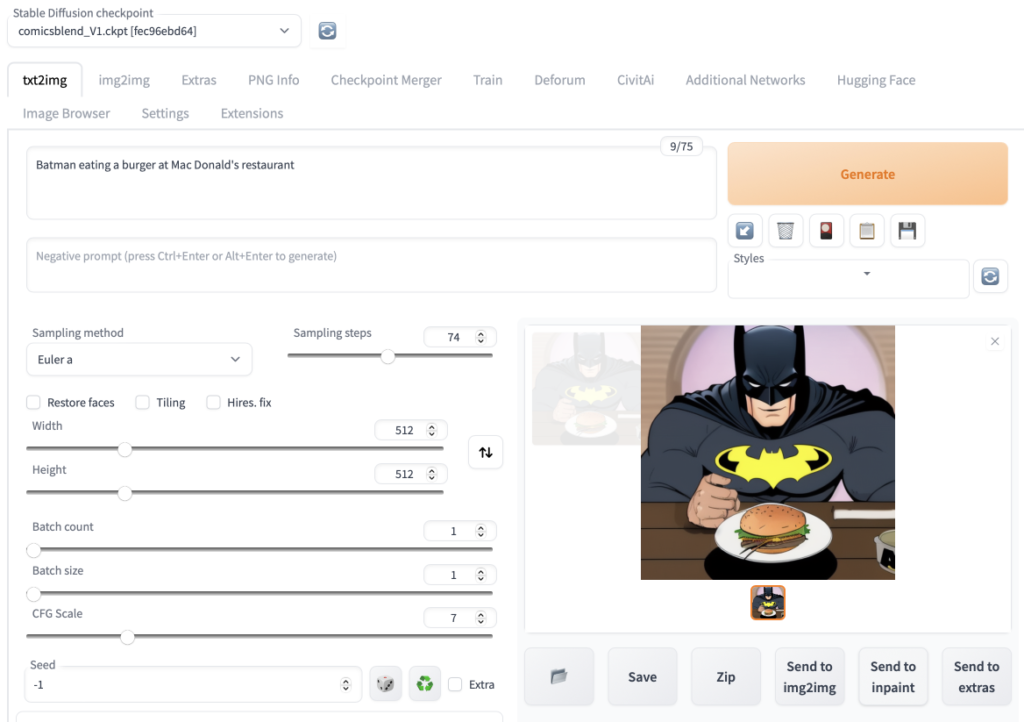Toggle the seed Extra checkbox
The image size is (1024, 722).
[x=455, y=684]
